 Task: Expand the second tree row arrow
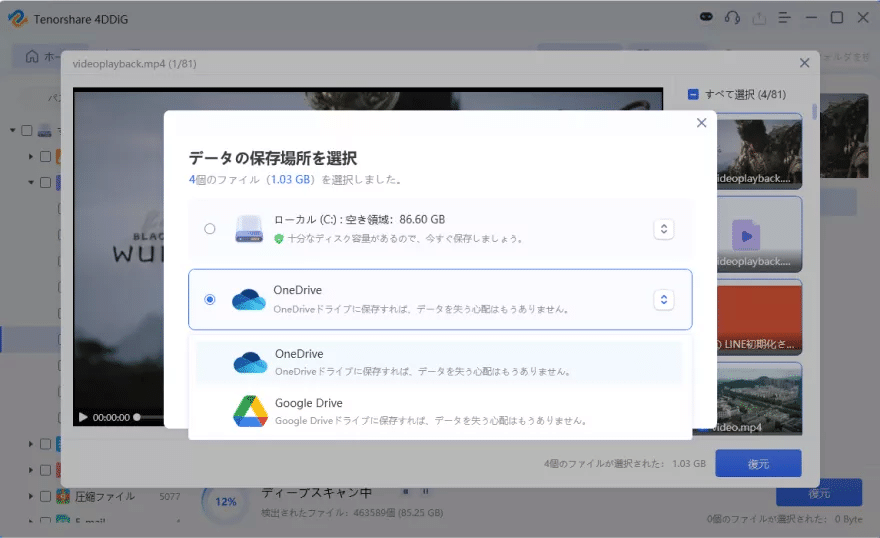[31, 157]
